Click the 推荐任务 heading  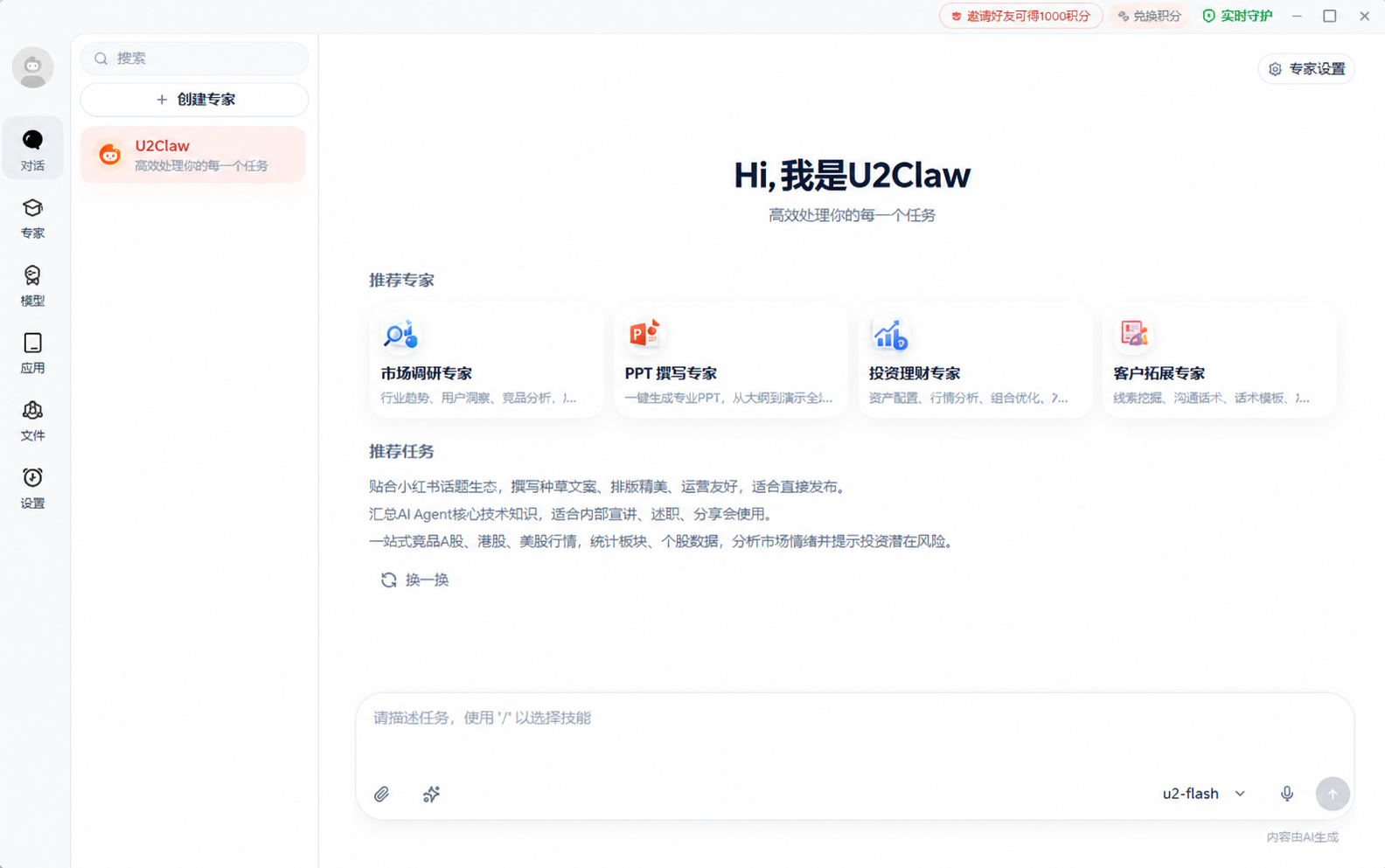tap(401, 452)
